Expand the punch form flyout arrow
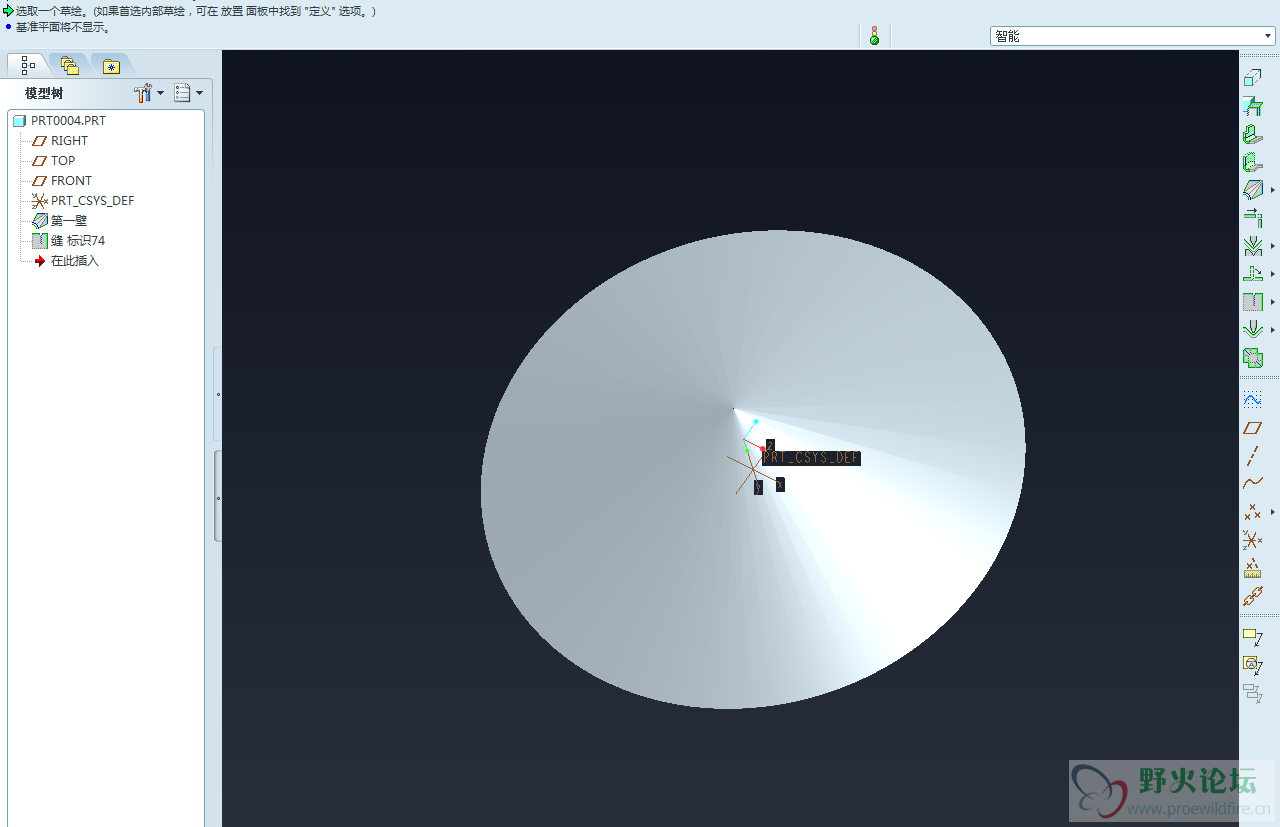Image resolution: width=1280 pixels, height=827 pixels. pos(1273,329)
